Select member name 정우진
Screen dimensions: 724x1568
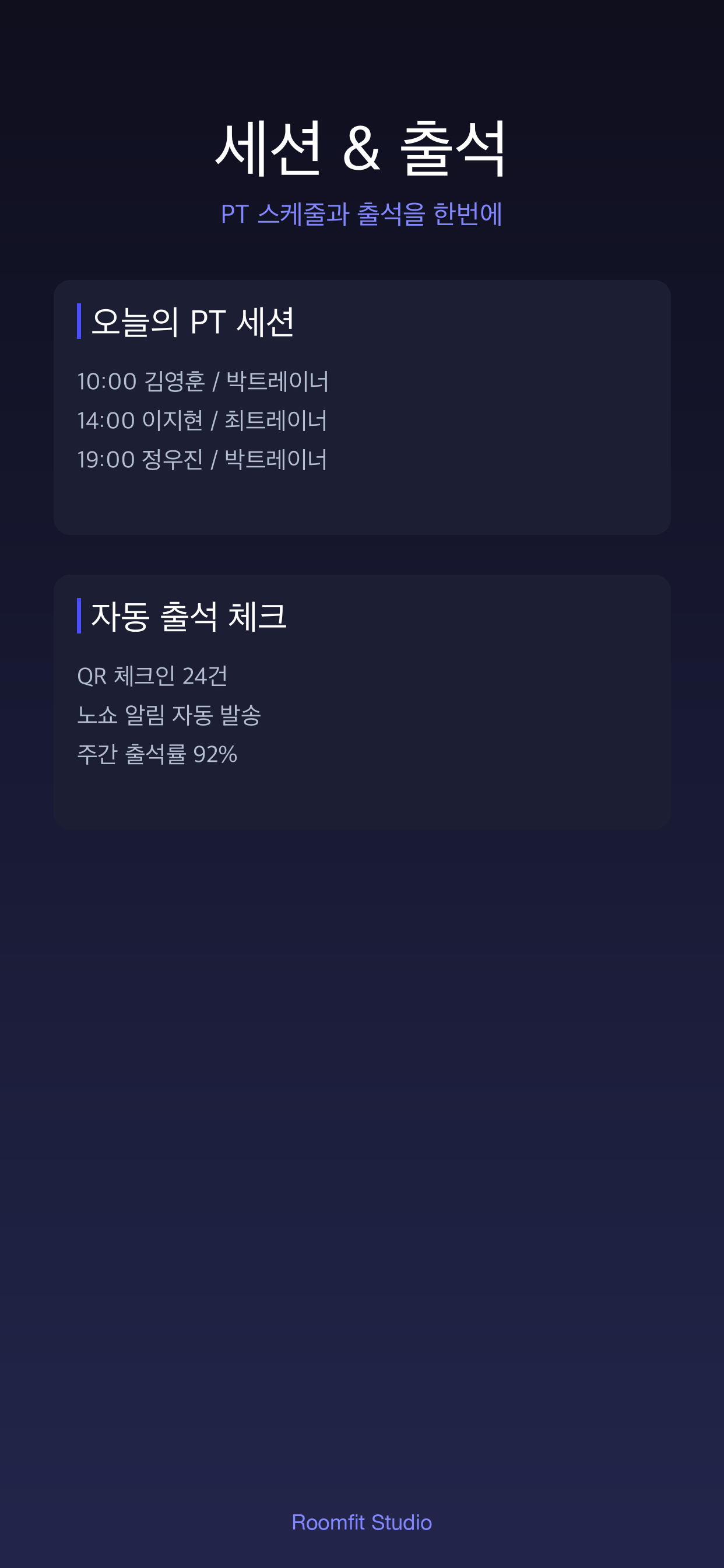[172, 460]
